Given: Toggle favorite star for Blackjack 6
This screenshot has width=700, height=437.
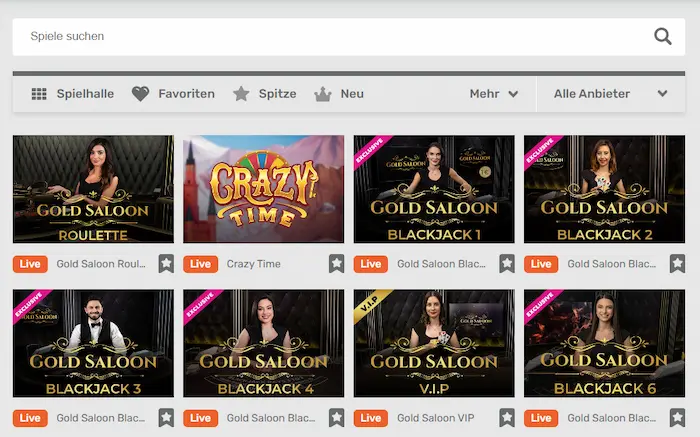Looking at the screenshot, I should (677, 418).
